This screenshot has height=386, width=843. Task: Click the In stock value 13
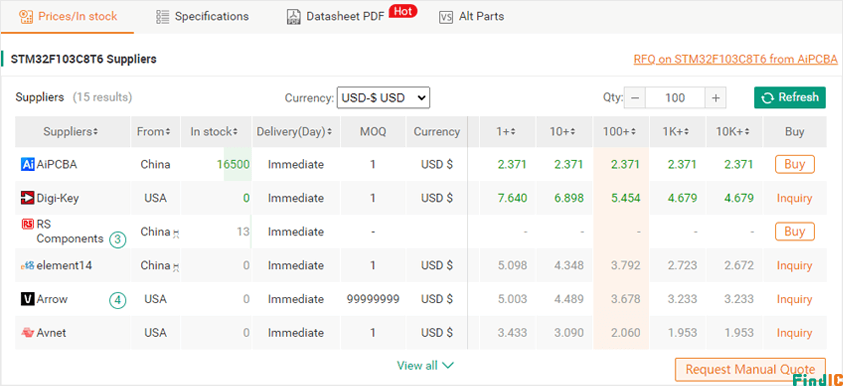coord(243,232)
